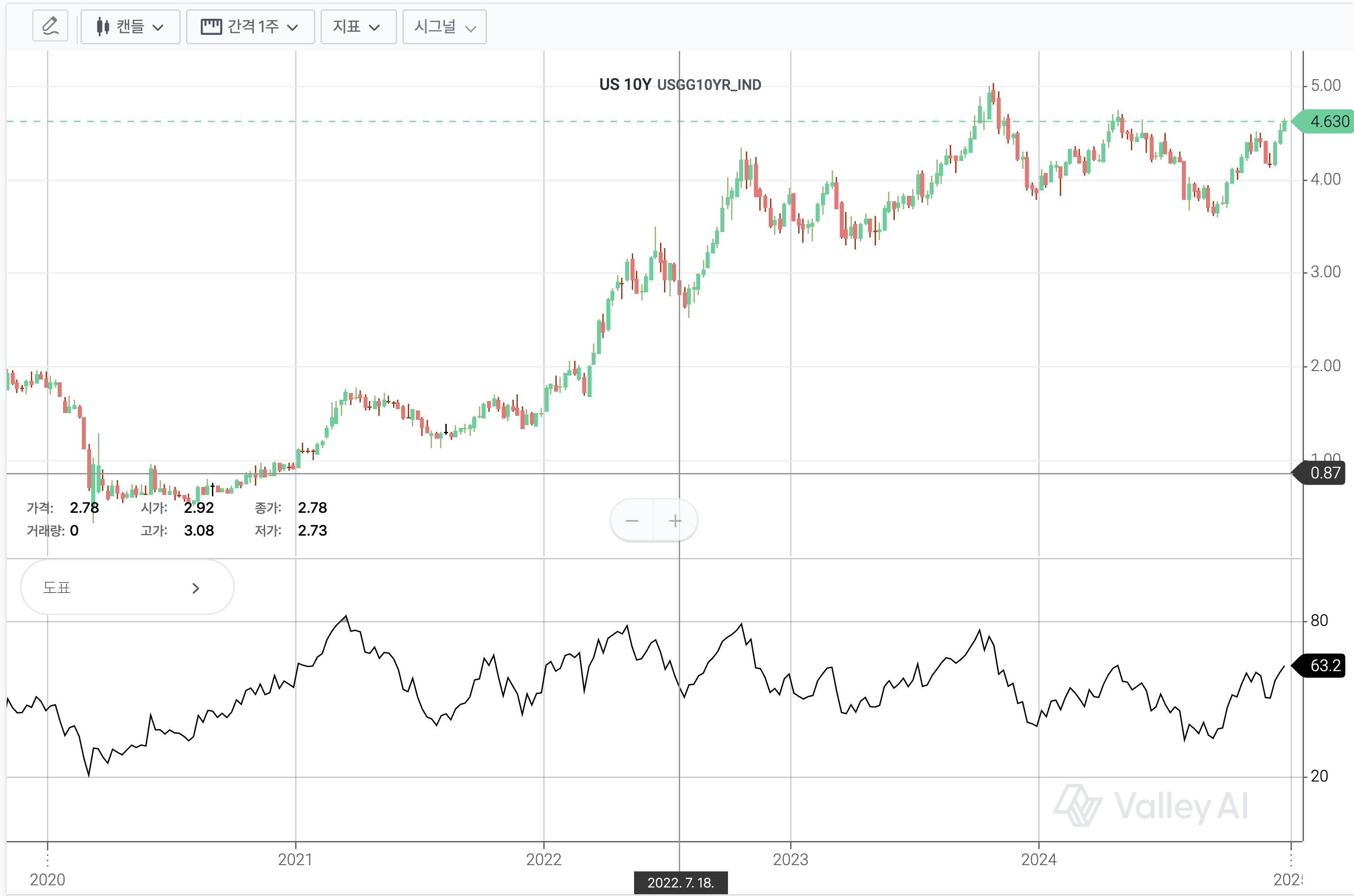The width and height of the screenshot is (1354, 896).
Task: Click the US 10Y USGG10YR_IND chart title
Action: pos(680,85)
